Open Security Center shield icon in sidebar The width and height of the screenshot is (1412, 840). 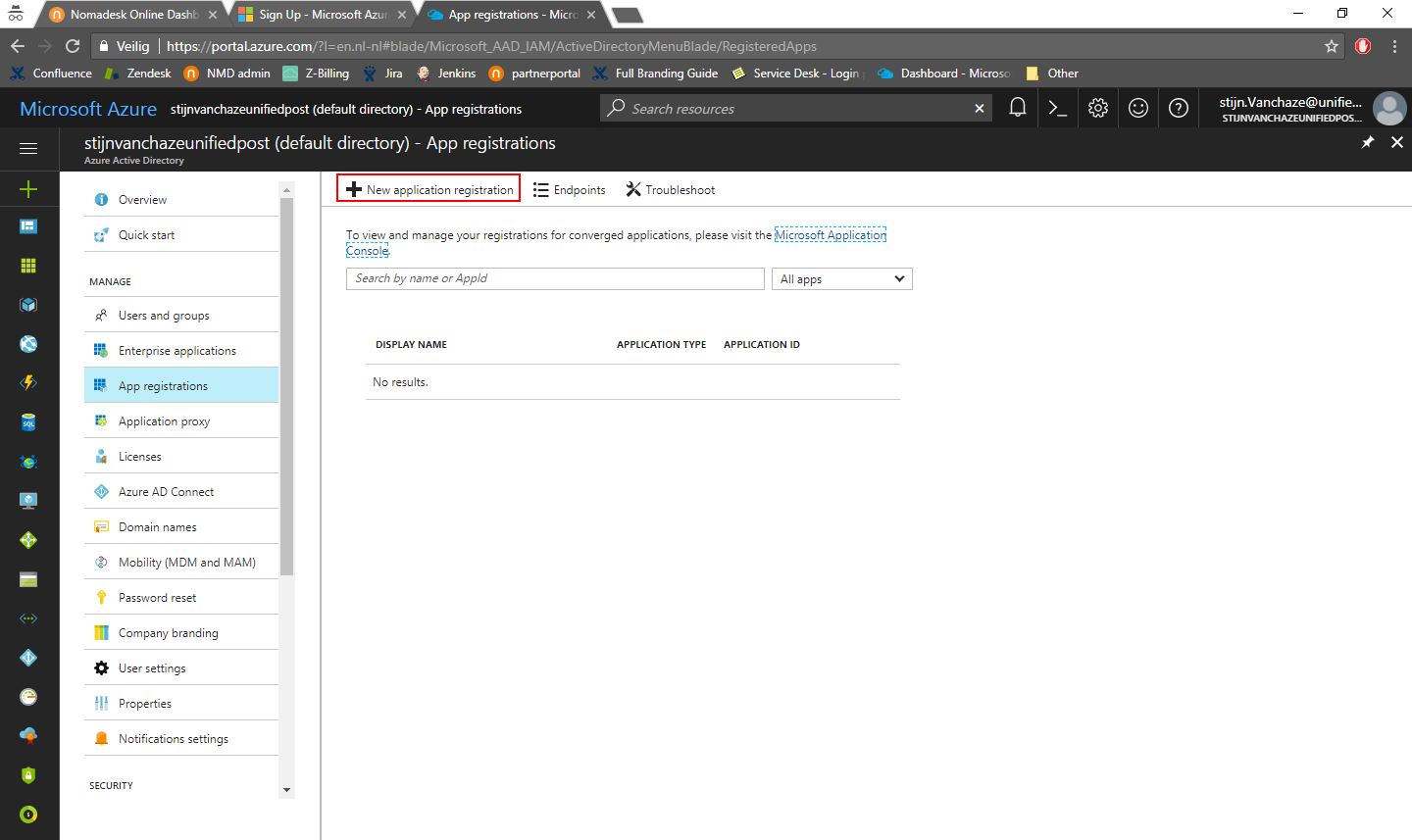(28, 775)
